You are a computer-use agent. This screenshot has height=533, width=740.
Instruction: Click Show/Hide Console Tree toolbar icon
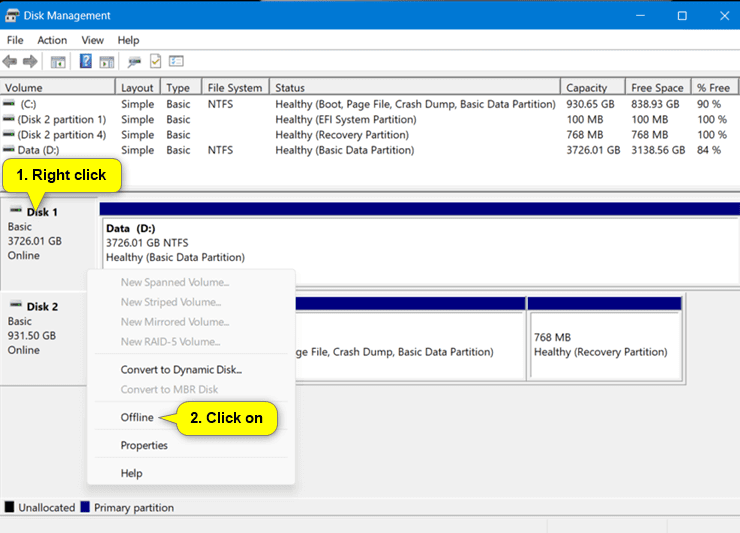58,62
